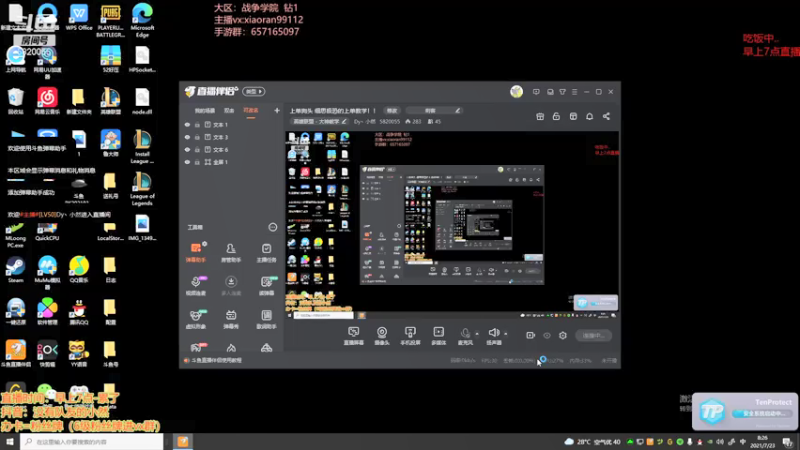The height and width of the screenshot is (450, 800).
Task: Expand the speaker options arrow
Action: click(506, 334)
